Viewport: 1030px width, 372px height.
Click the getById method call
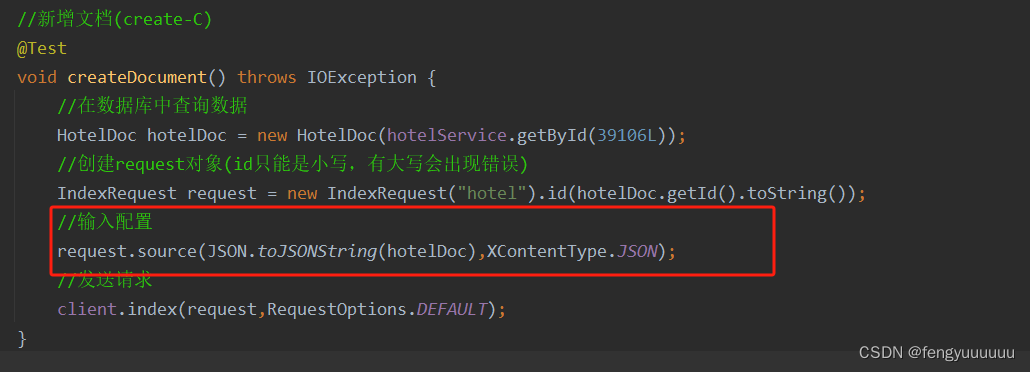pyautogui.click(x=552, y=135)
